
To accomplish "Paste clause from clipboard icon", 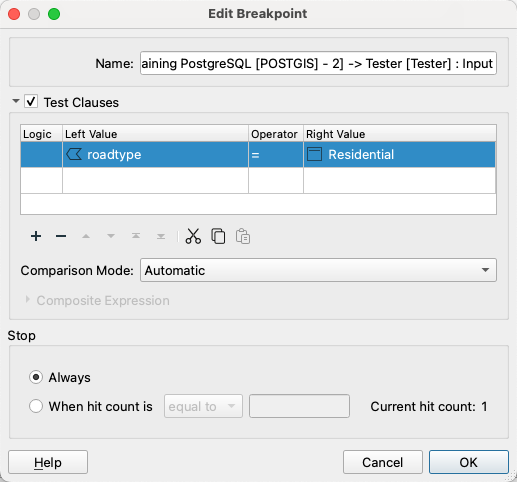I will point(243,236).
